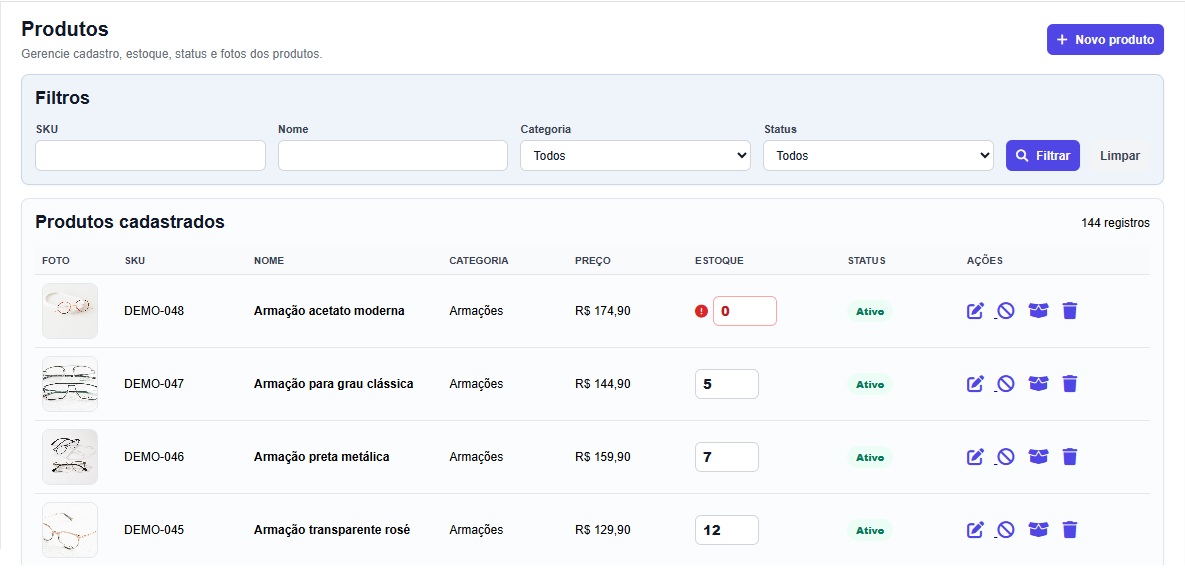The height and width of the screenshot is (573, 1185).
Task: Select SKU cell DEMO-047
Action: point(154,384)
